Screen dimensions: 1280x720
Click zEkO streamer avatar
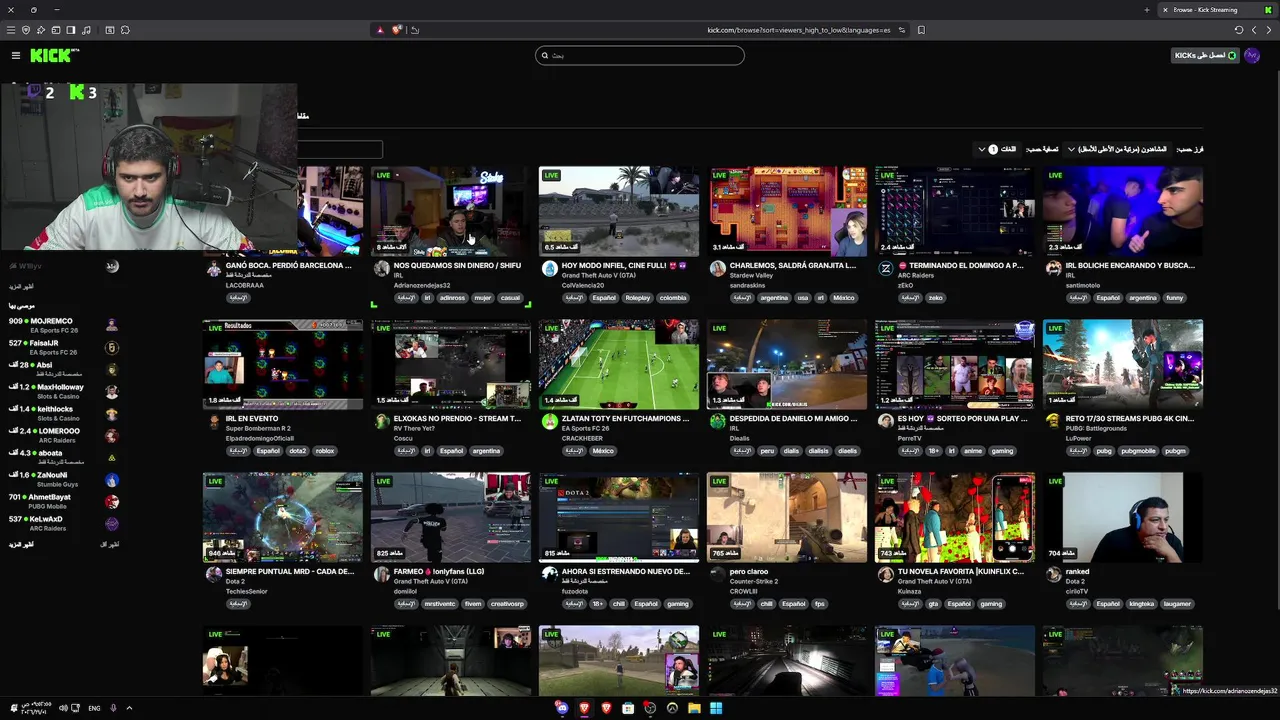point(885,268)
